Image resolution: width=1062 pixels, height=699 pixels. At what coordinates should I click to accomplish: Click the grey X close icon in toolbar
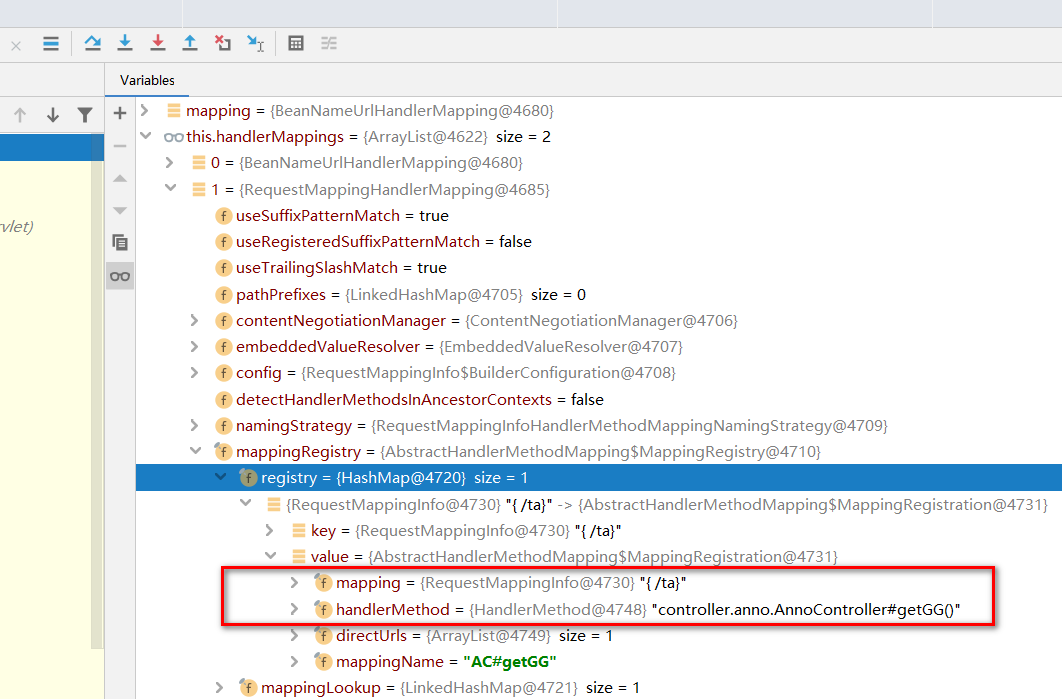click(x=16, y=46)
